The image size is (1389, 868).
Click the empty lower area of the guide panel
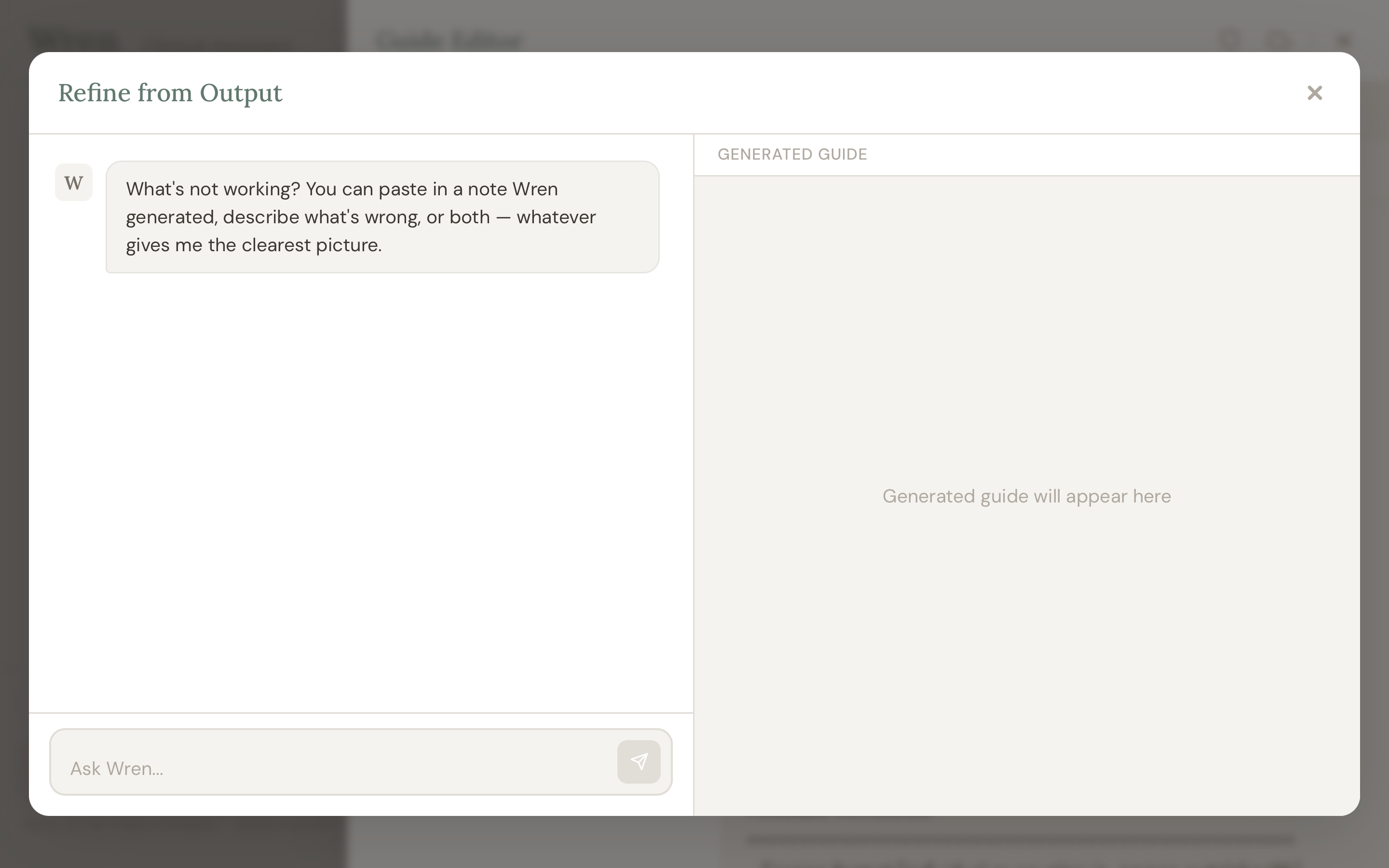1026,718
